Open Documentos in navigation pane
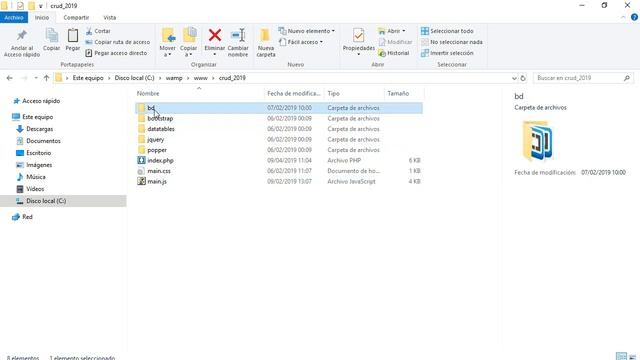This screenshot has width=640, height=360. 38,141
